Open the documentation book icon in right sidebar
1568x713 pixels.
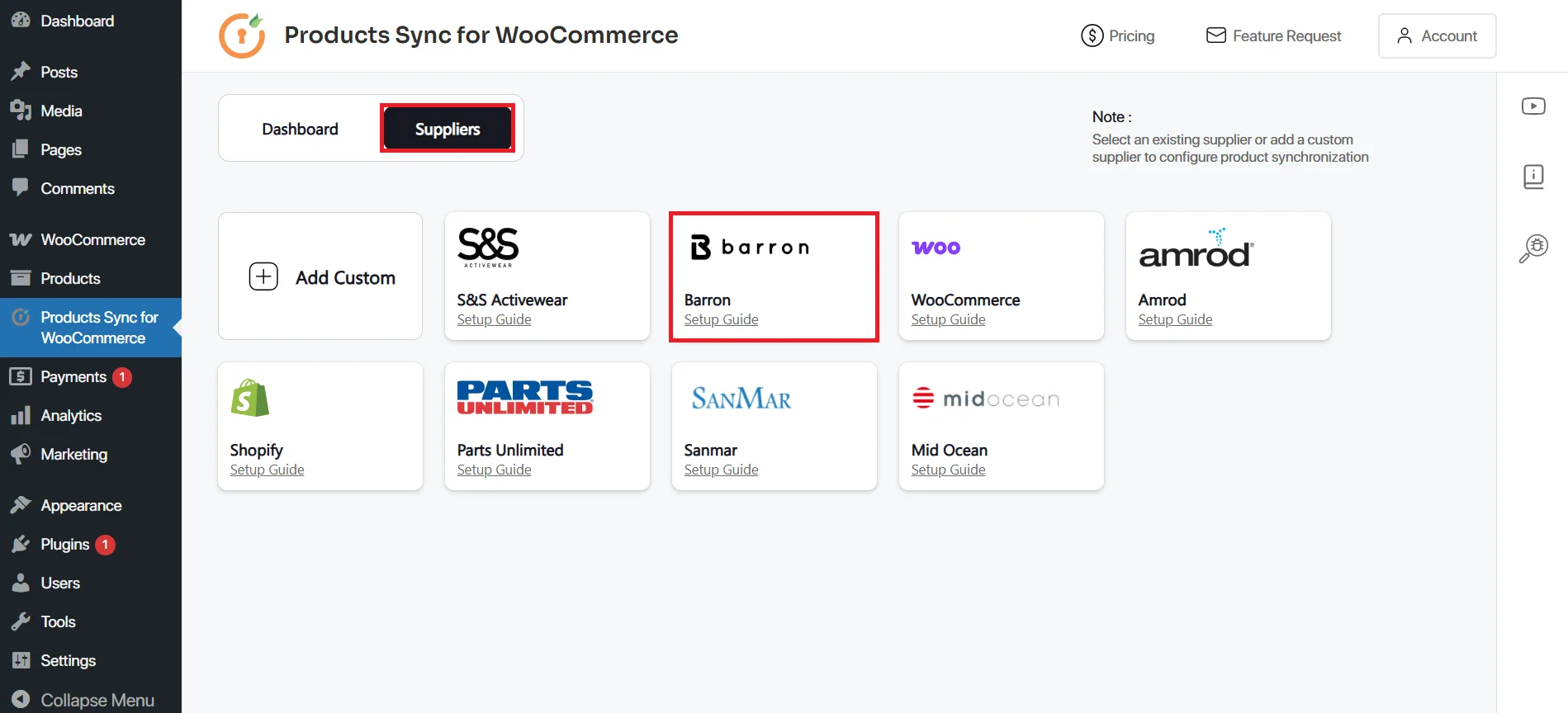coord(1533,176)
